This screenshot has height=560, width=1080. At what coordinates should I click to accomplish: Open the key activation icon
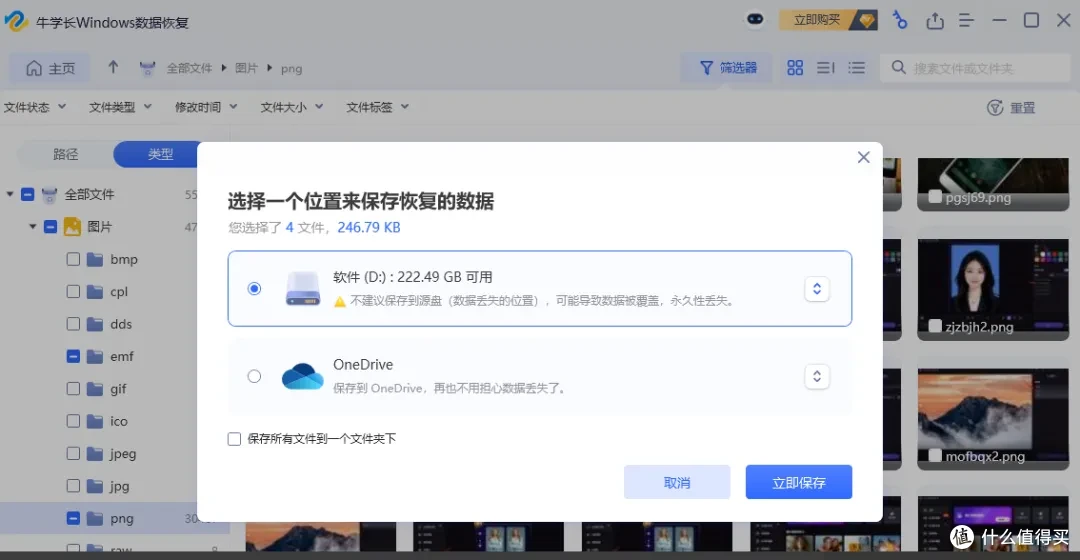point(899,20)
